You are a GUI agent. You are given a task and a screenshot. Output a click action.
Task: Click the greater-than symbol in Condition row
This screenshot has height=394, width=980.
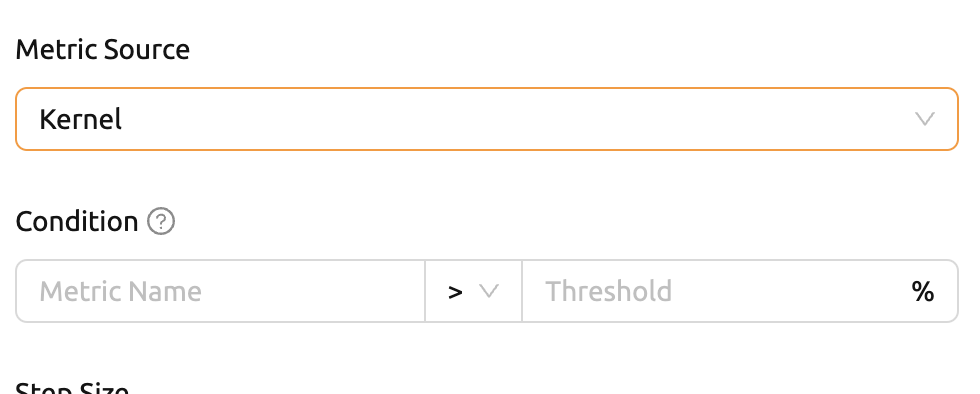456,292
